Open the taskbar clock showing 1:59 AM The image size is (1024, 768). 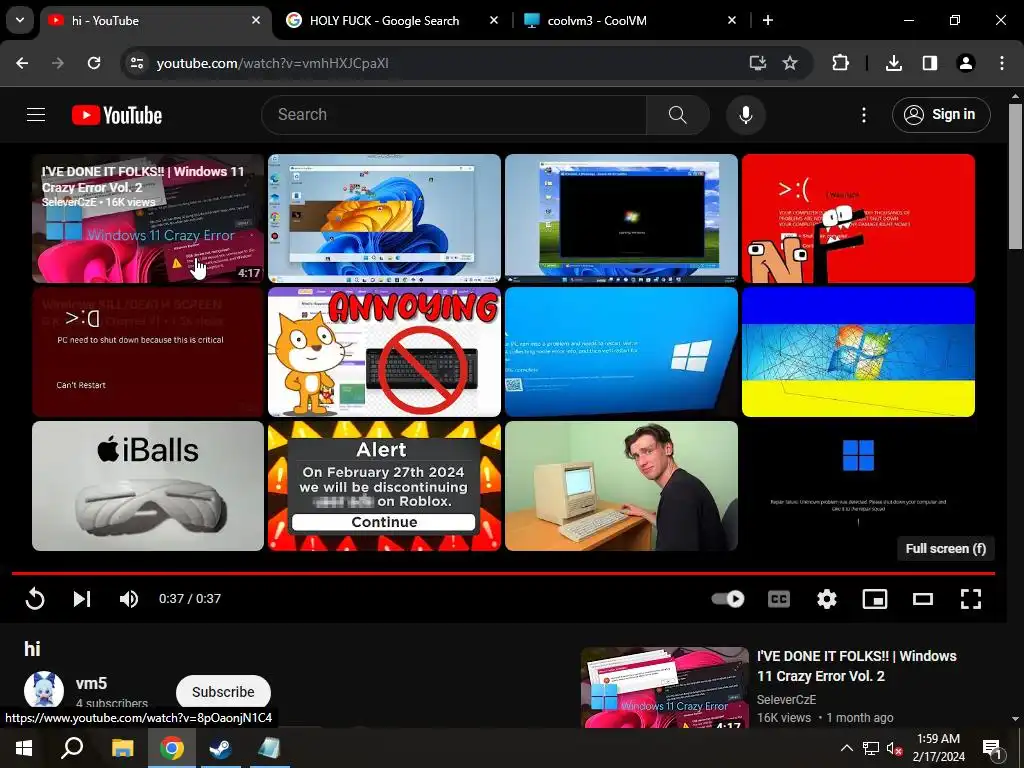[x=938, y=748]
